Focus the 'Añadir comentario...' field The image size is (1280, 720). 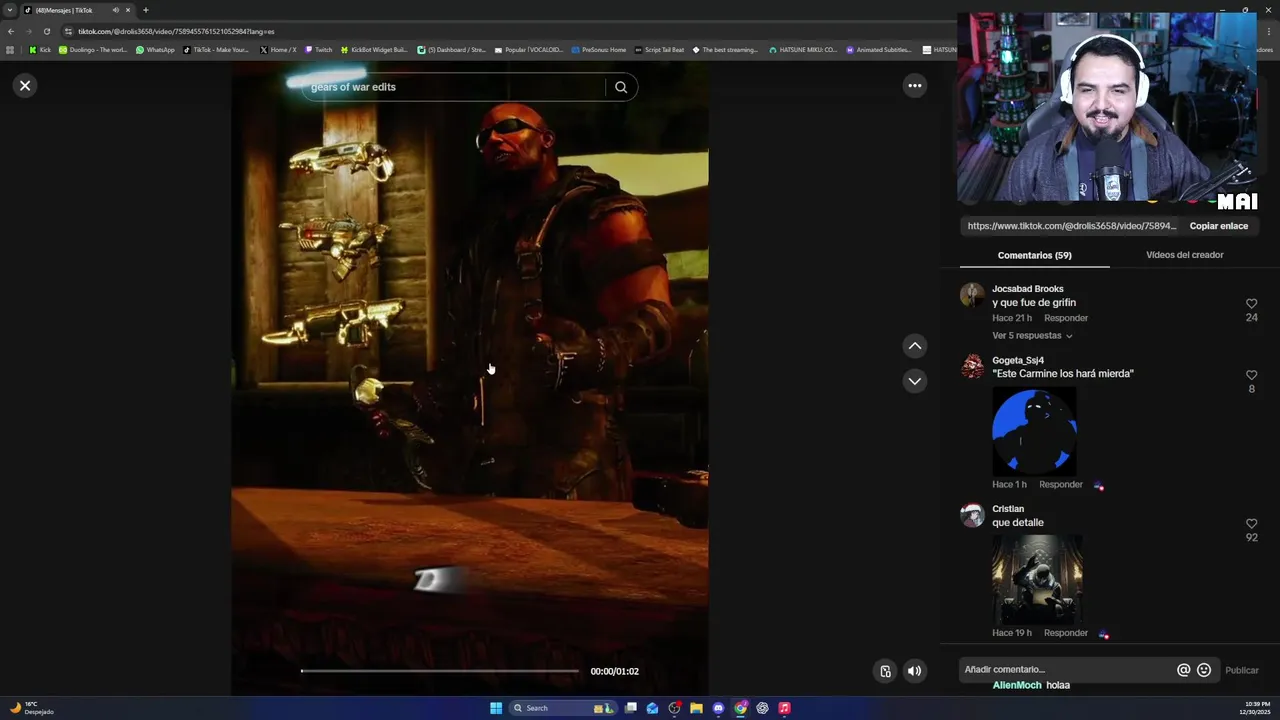coord(1068,670)
